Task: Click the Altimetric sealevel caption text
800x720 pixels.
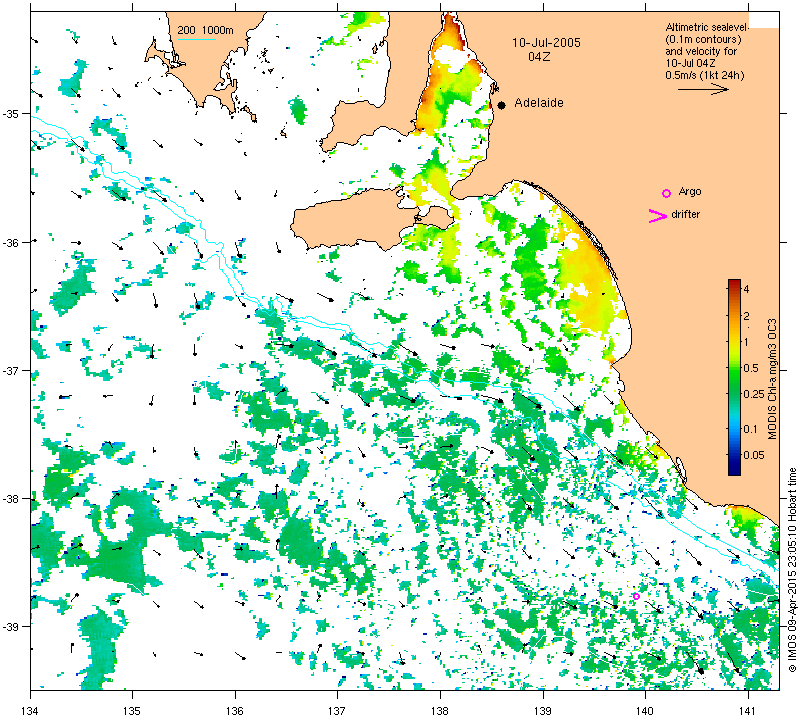Action: pos(707,28)
